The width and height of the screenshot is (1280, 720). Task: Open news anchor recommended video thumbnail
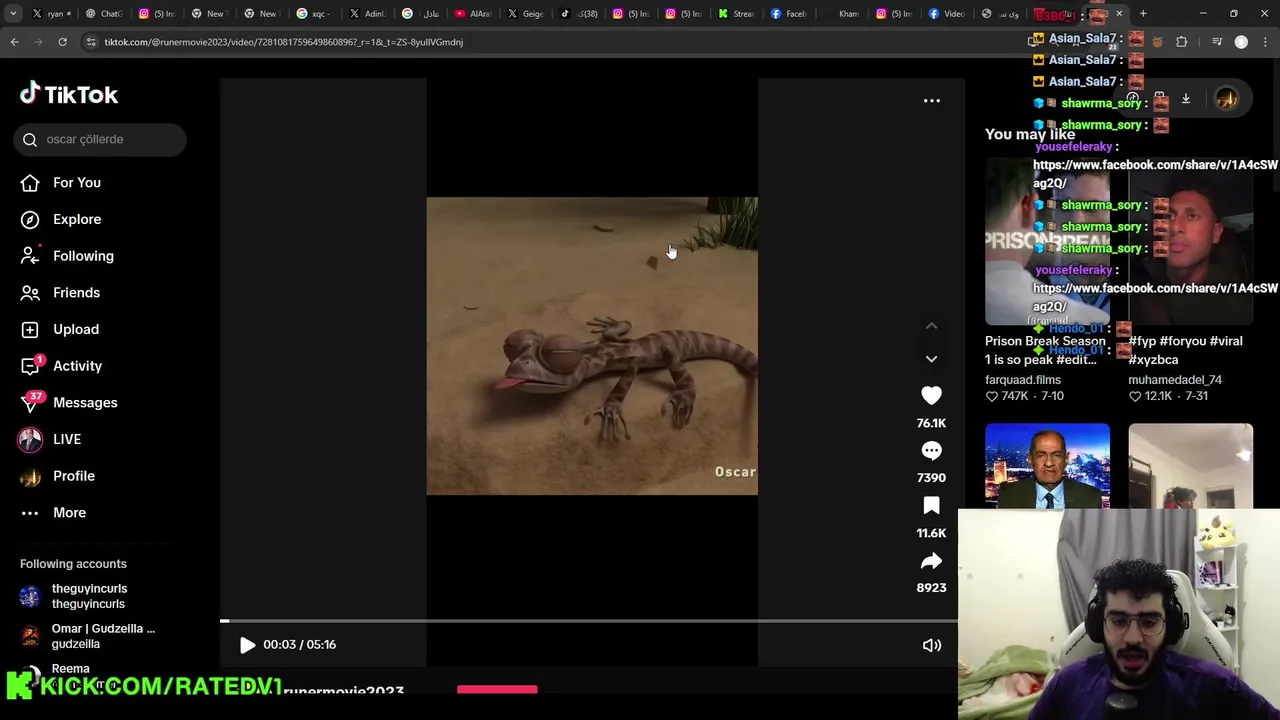coord(1047,466)
